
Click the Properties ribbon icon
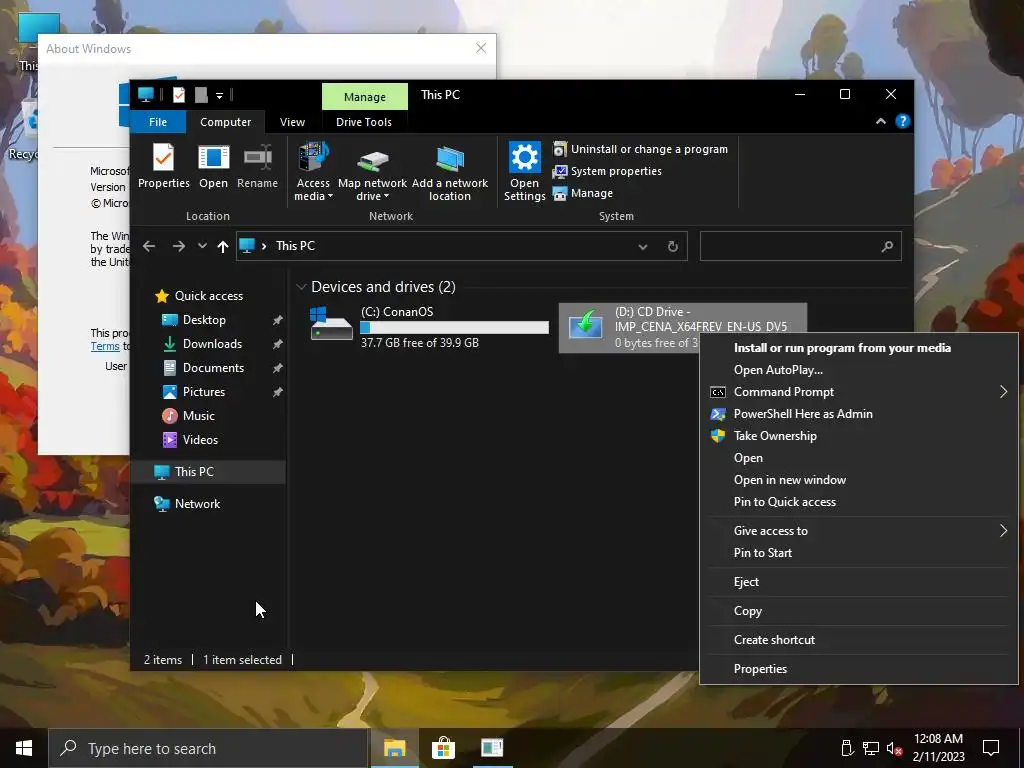[163, 166]
